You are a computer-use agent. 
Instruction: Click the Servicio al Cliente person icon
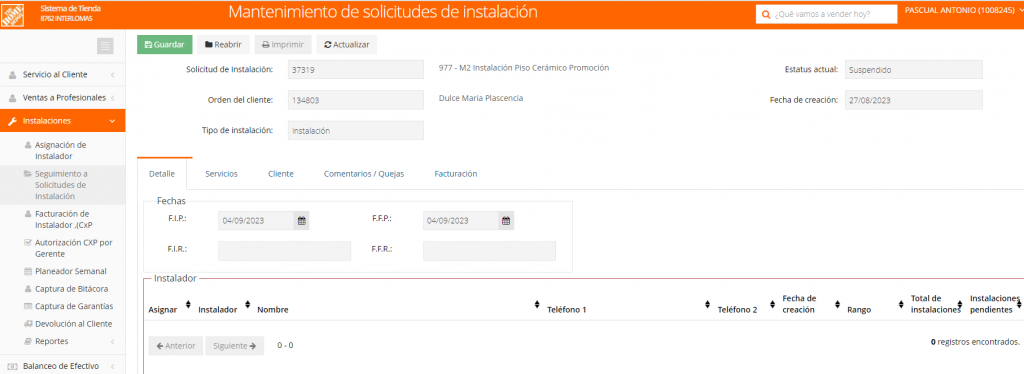point(13,75)
